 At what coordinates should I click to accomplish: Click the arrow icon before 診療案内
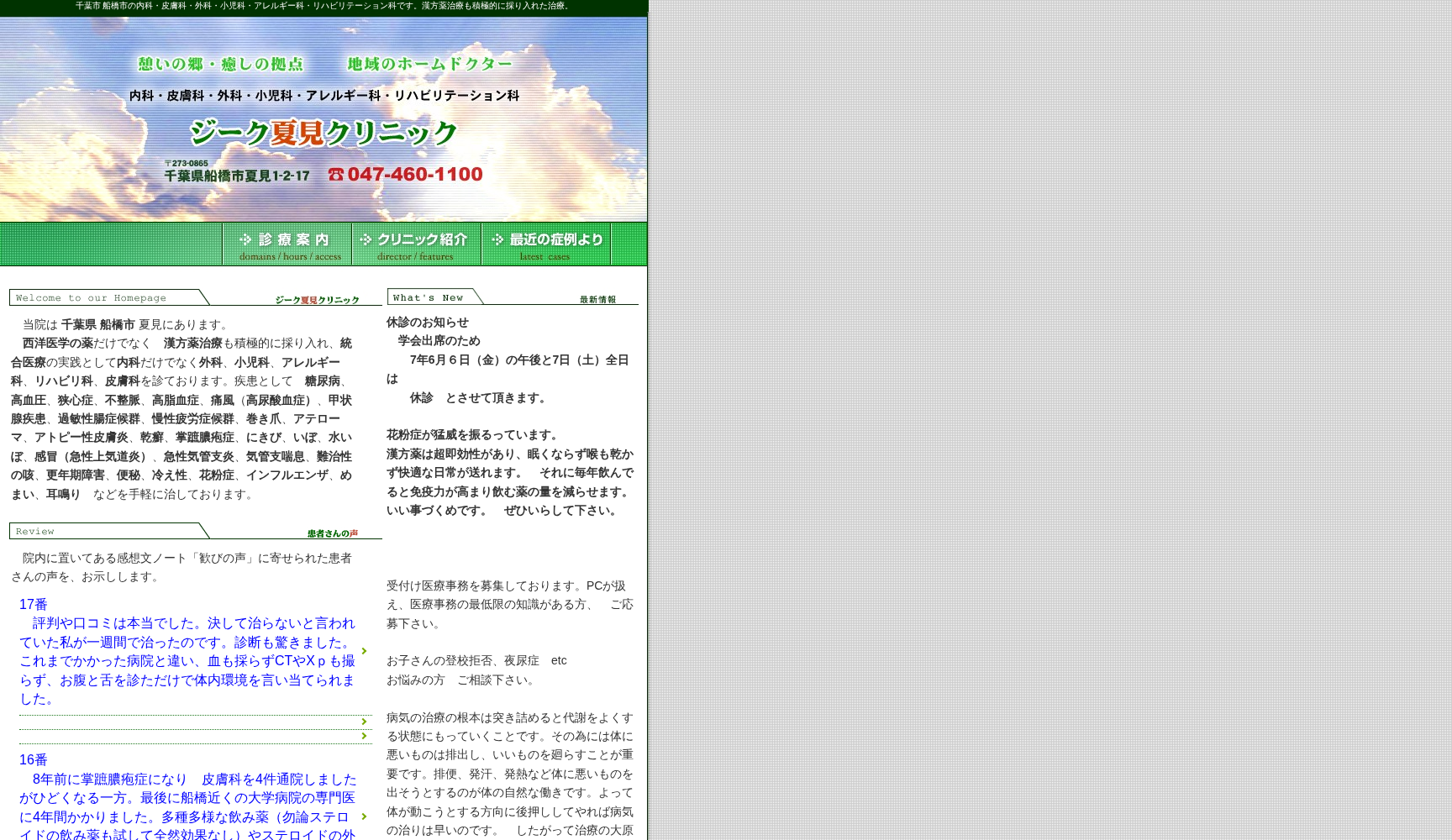pos(246,239)
